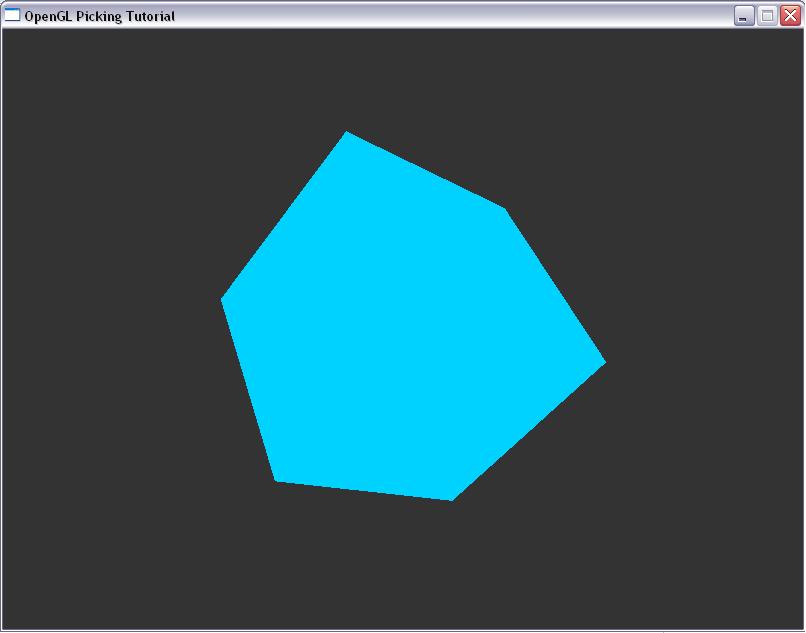Click the midpoint of the cube's bottom edge
Viewport: 806px width, 633px height.
364,489
